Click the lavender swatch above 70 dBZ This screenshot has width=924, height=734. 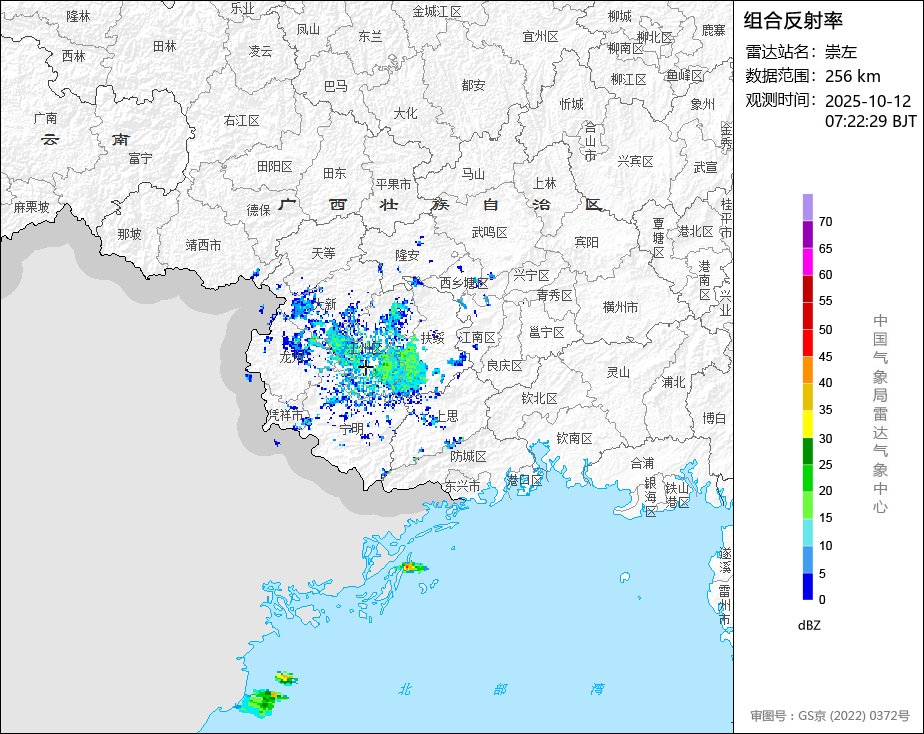pos(807,207)
